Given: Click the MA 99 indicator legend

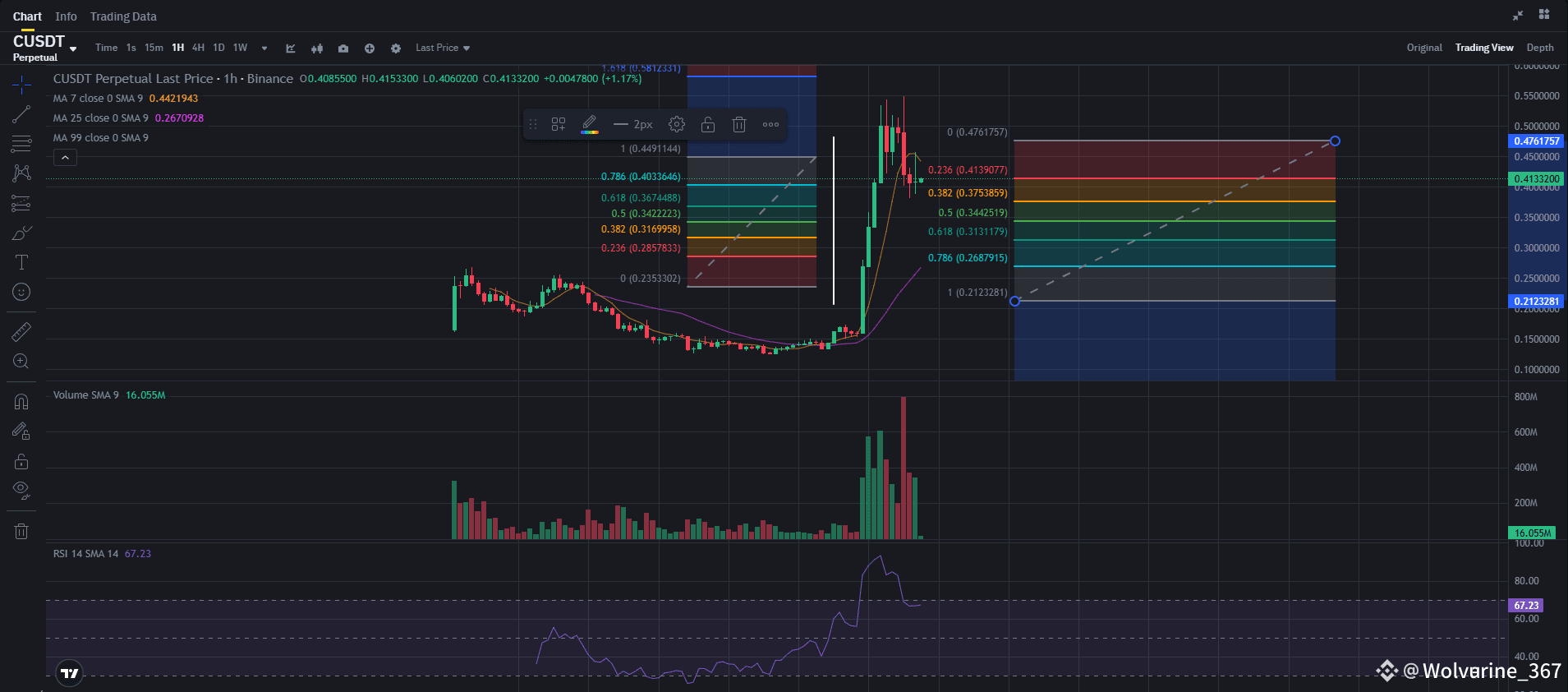Looking at the screenshot, I should [x=101, y=138].
